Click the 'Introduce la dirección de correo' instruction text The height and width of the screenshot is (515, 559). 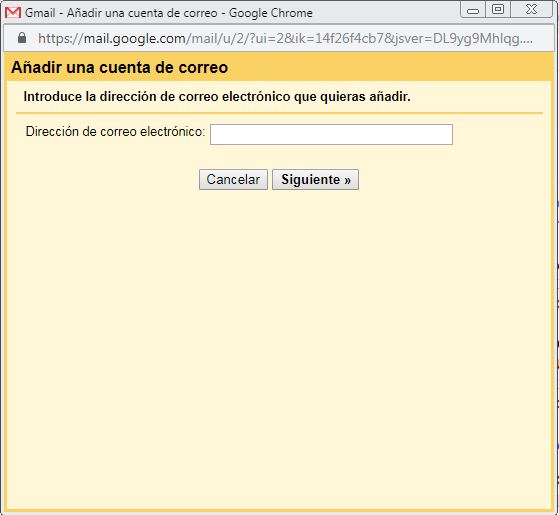click(x=217, y=97)
